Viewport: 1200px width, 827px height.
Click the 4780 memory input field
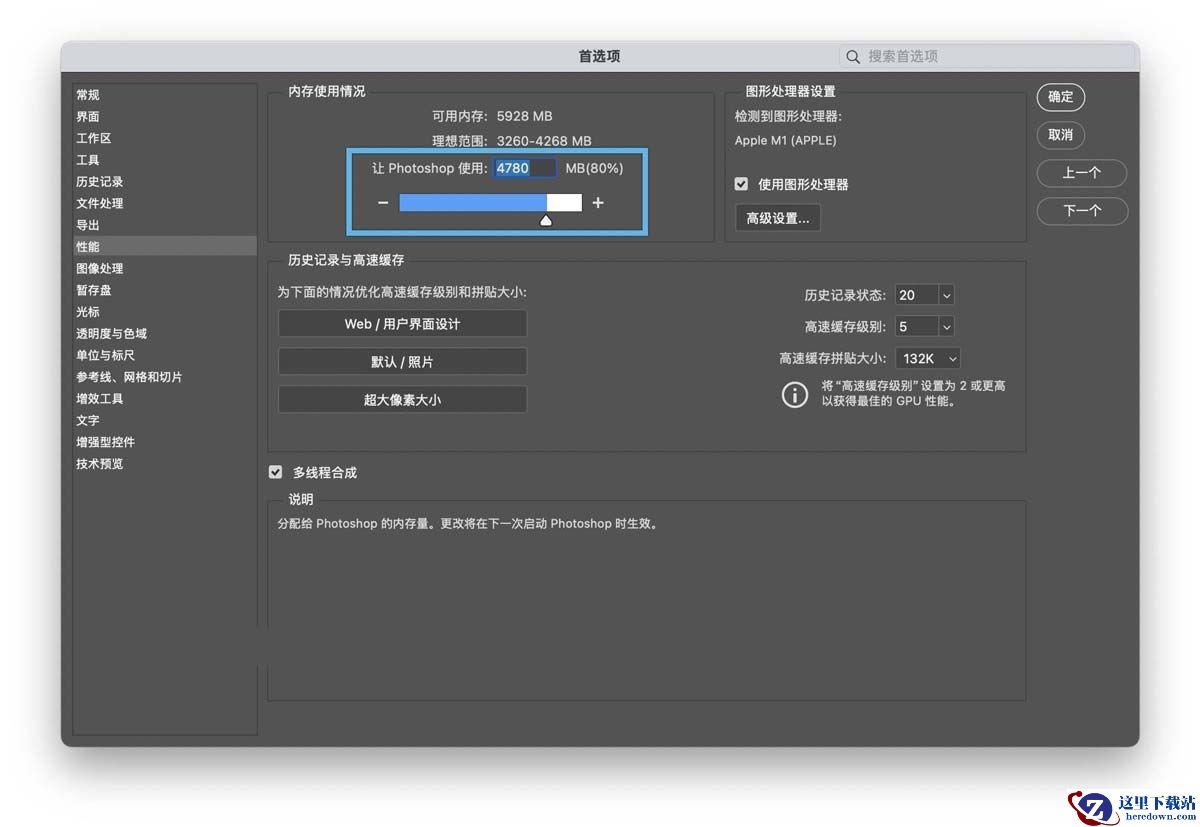[525, 168]
